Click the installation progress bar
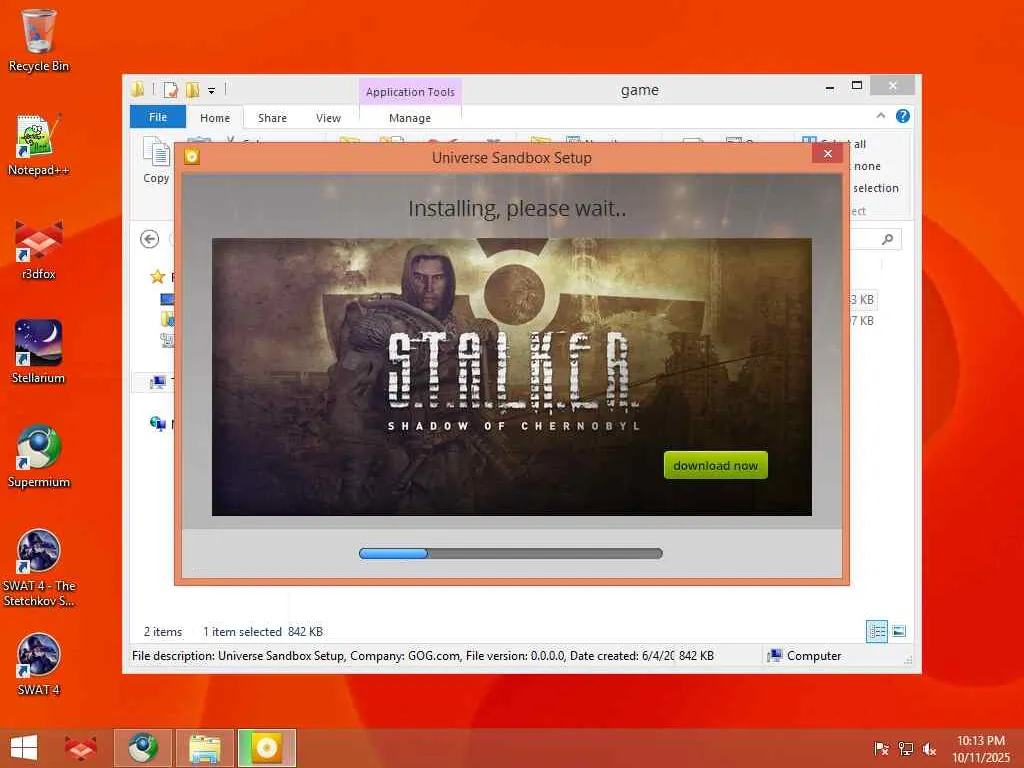This screenshot has height=768, width=1024. pos(511,554)
